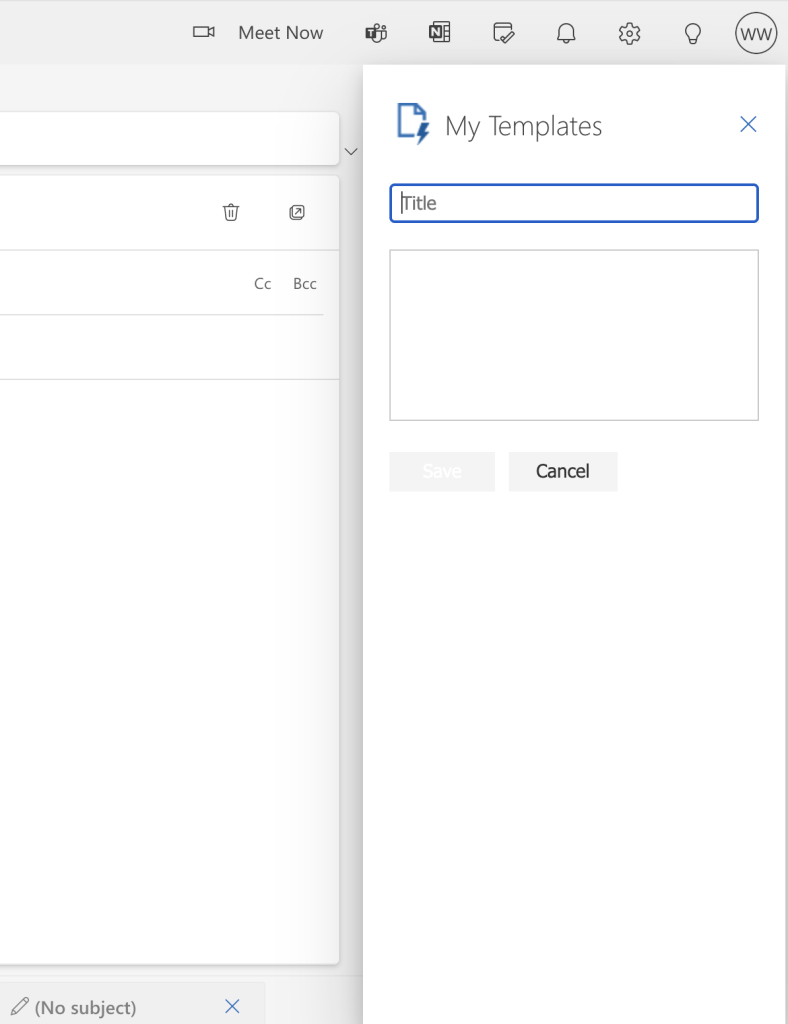Expand the chevron beside the message header
This screenshot has width=788, height=1024.
pos(351,152)
